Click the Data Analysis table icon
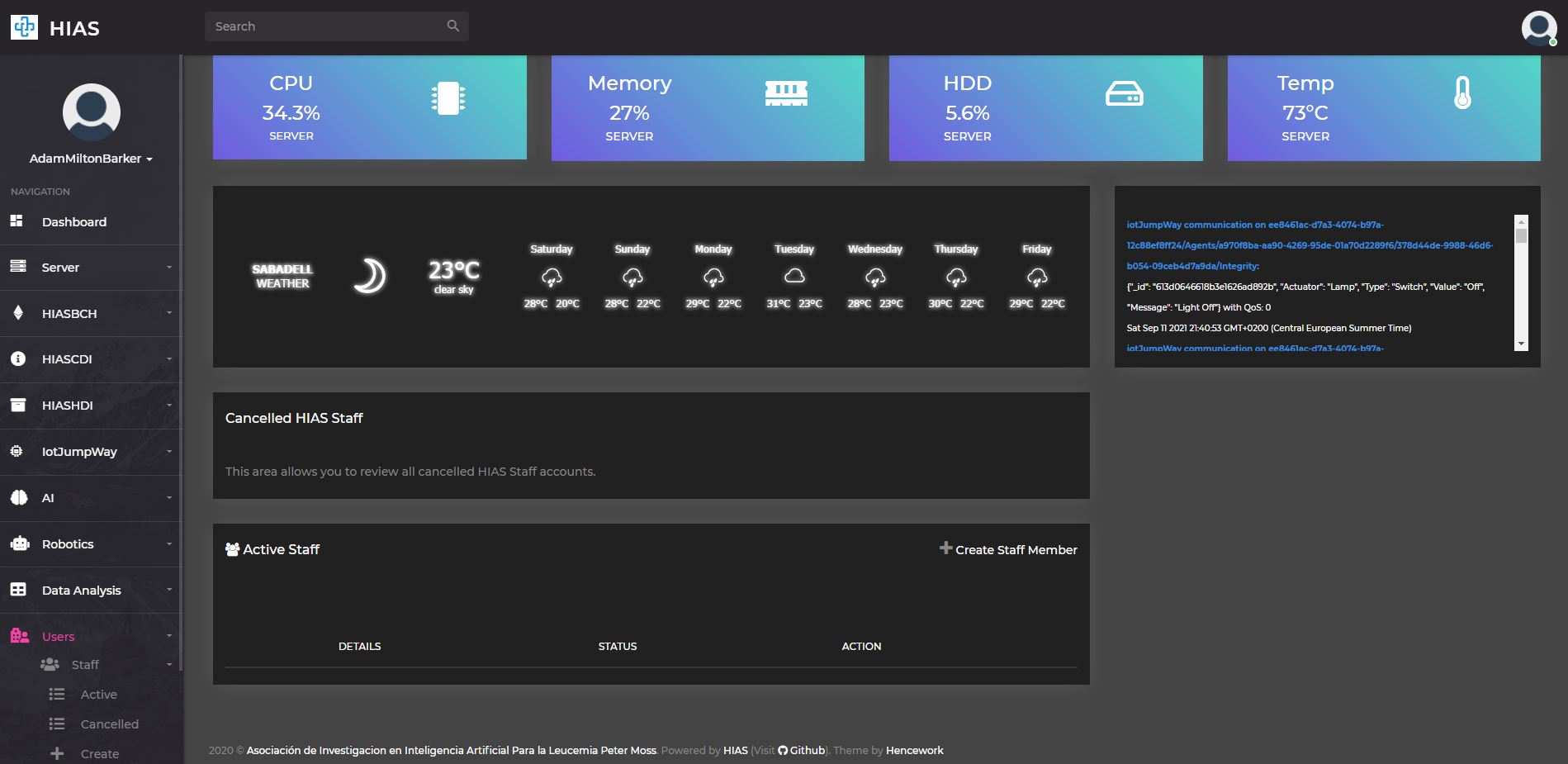 (18, 590)
